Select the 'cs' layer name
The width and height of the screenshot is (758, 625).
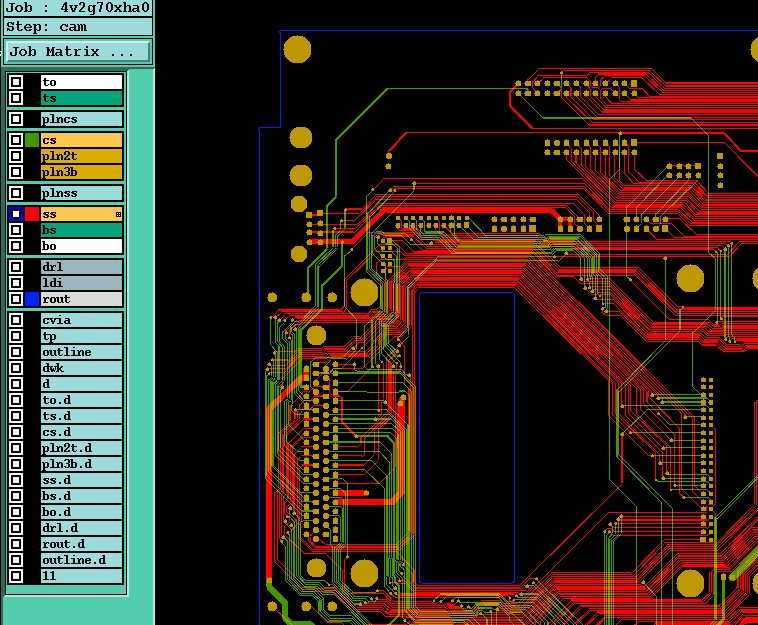(x=81, y=140)
